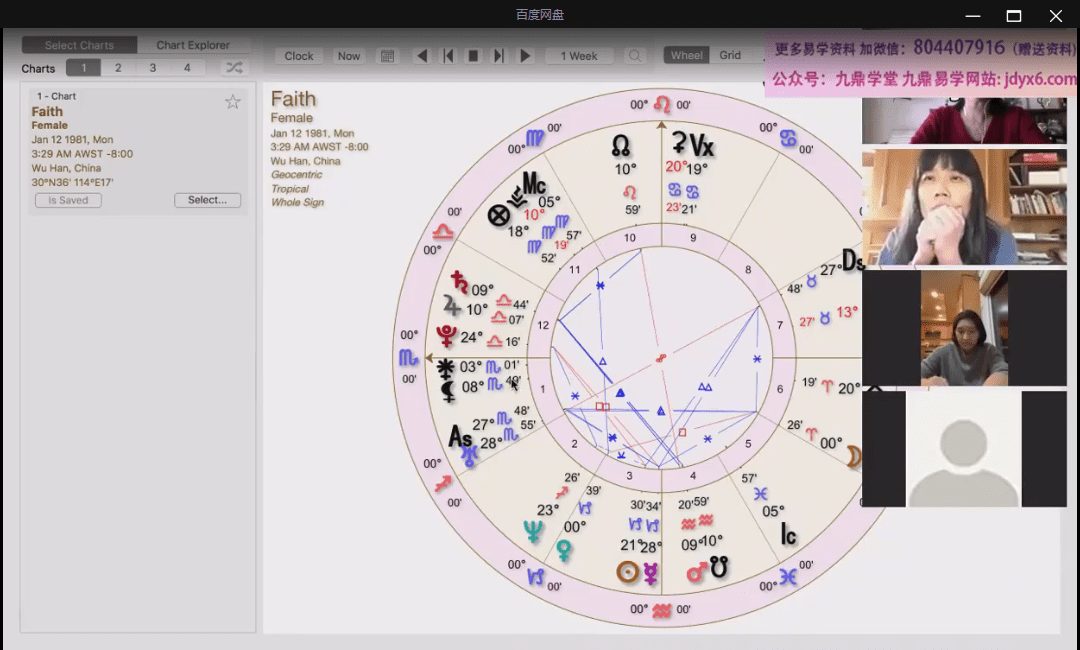The width and height of the screenshot is (1080, 650).
Task: Click the magnifier search icon
Action: pos(634,56)
